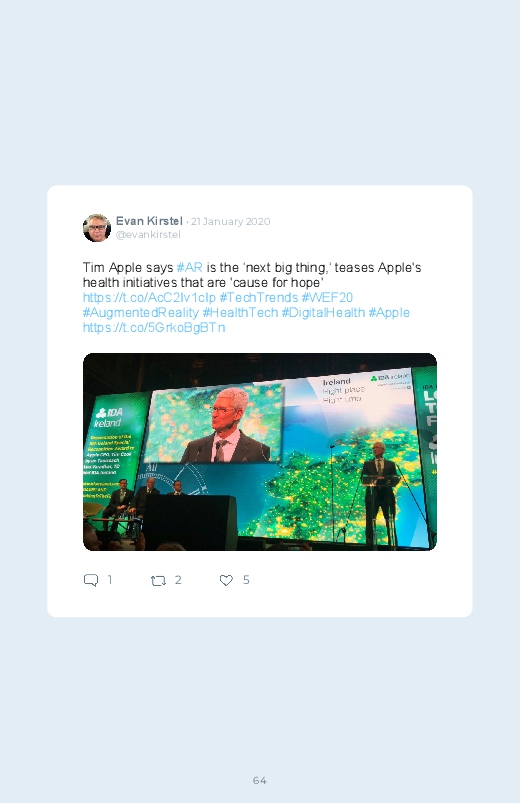This screenshot has height=803, width=520.
Task: Open the Evan Kirstel display name
Action: pyautogui.click(x=149, y=221)
